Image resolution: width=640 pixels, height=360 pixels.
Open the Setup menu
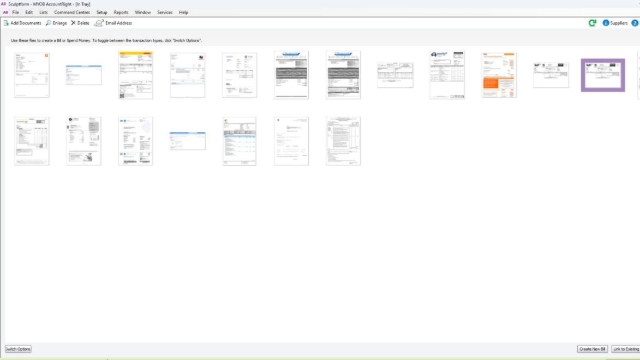coord(102,12)
